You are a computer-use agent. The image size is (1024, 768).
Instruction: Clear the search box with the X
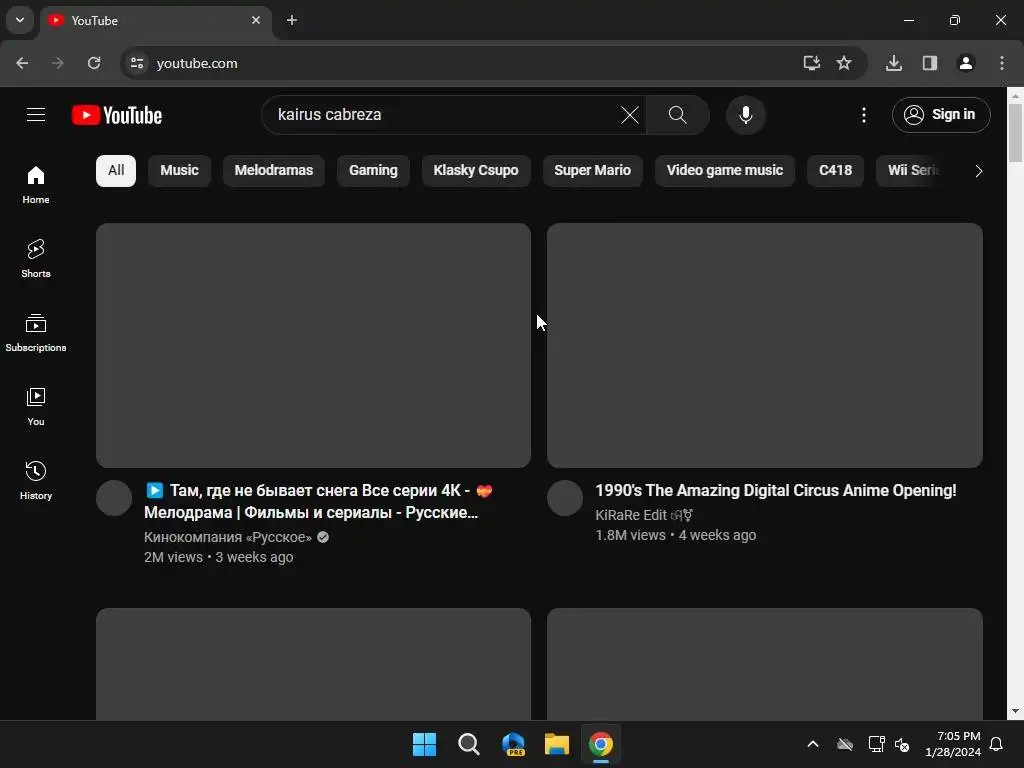click(630, 115)
